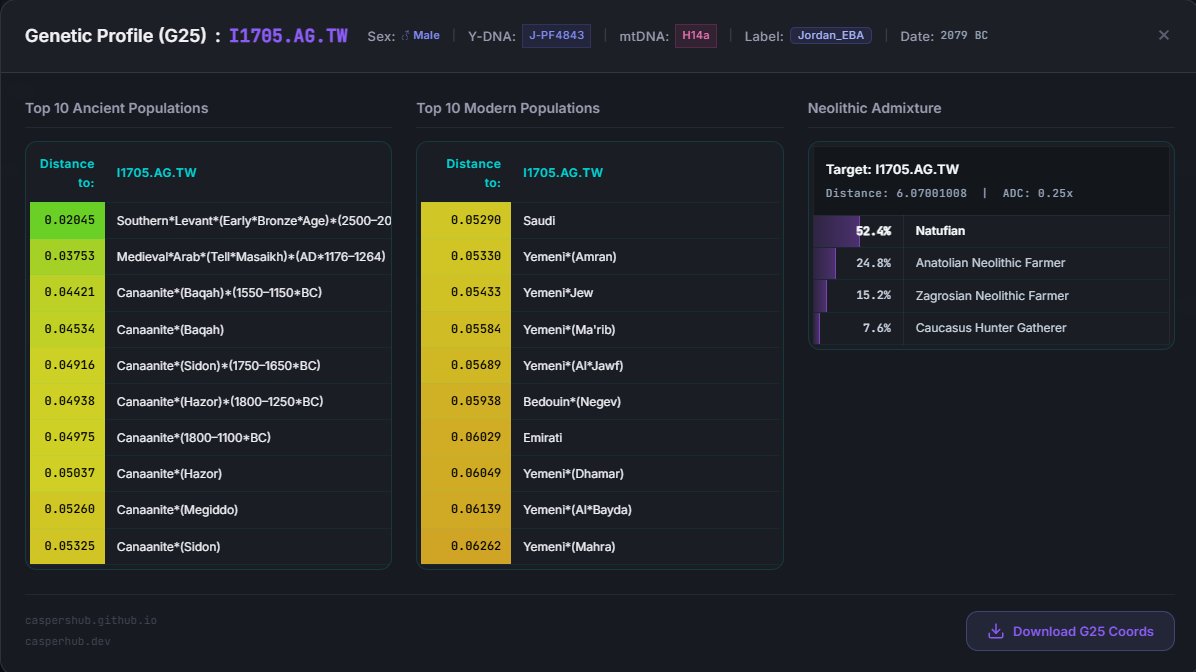Select the J-PF4843 Y-DNA badge
Image resolution: width=1196 pixels, height=672 pixels.
click(556, 36)
